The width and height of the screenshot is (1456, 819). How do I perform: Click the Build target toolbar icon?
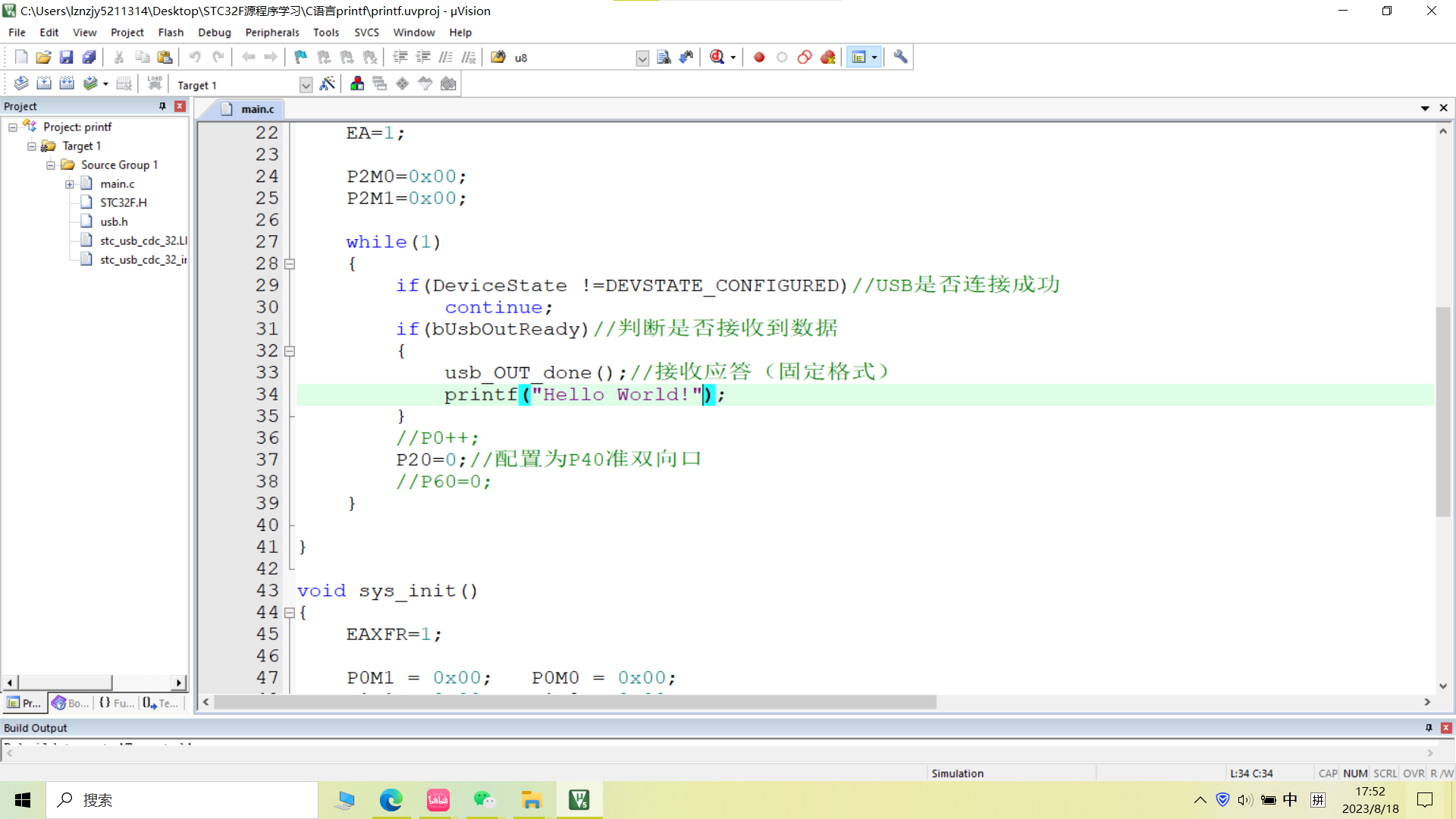pyautogui.click(x=44, y=83)
